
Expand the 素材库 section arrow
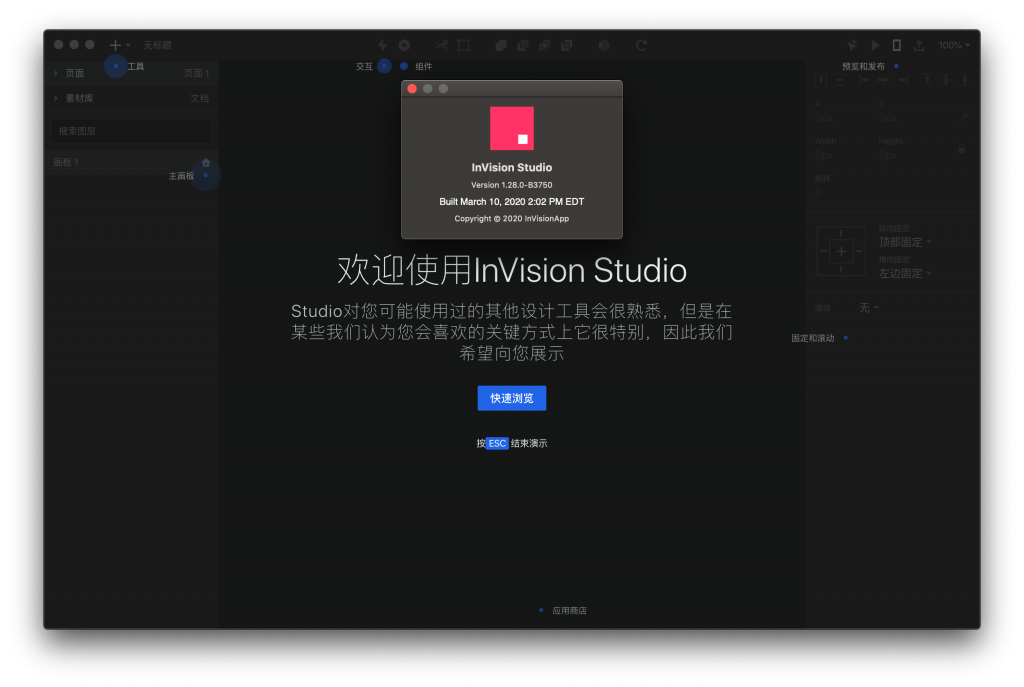point(56,98)
